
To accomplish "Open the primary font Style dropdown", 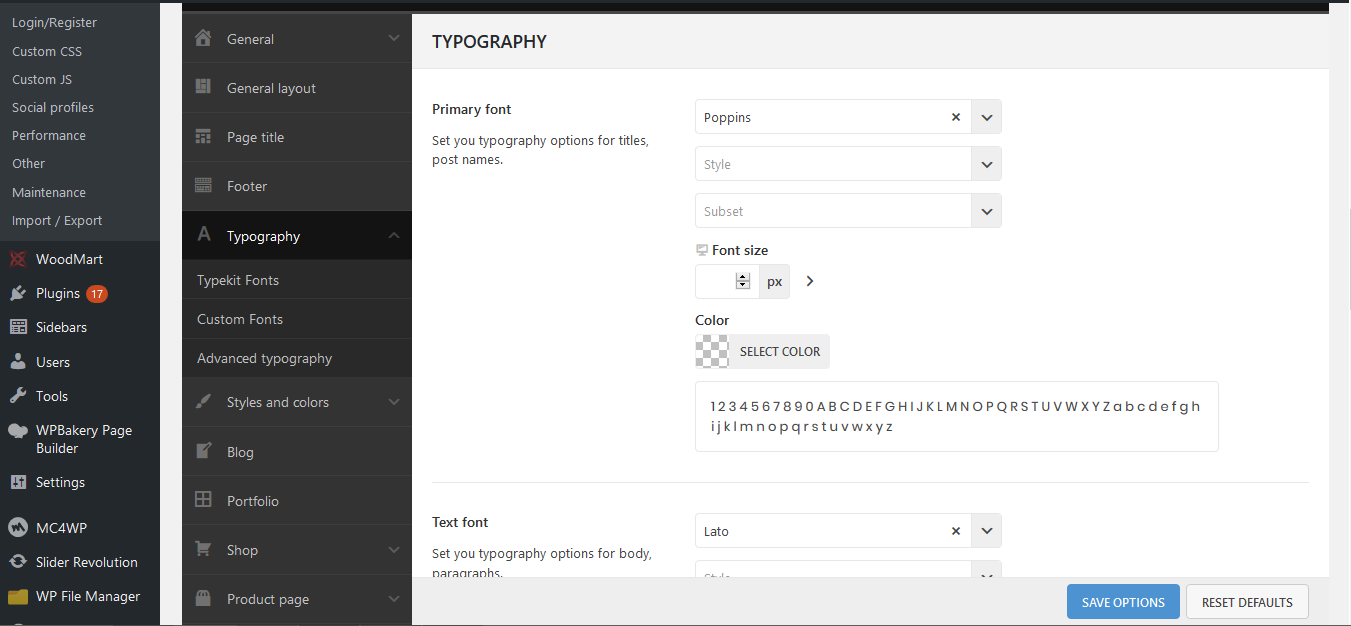I will coord(986,164).
